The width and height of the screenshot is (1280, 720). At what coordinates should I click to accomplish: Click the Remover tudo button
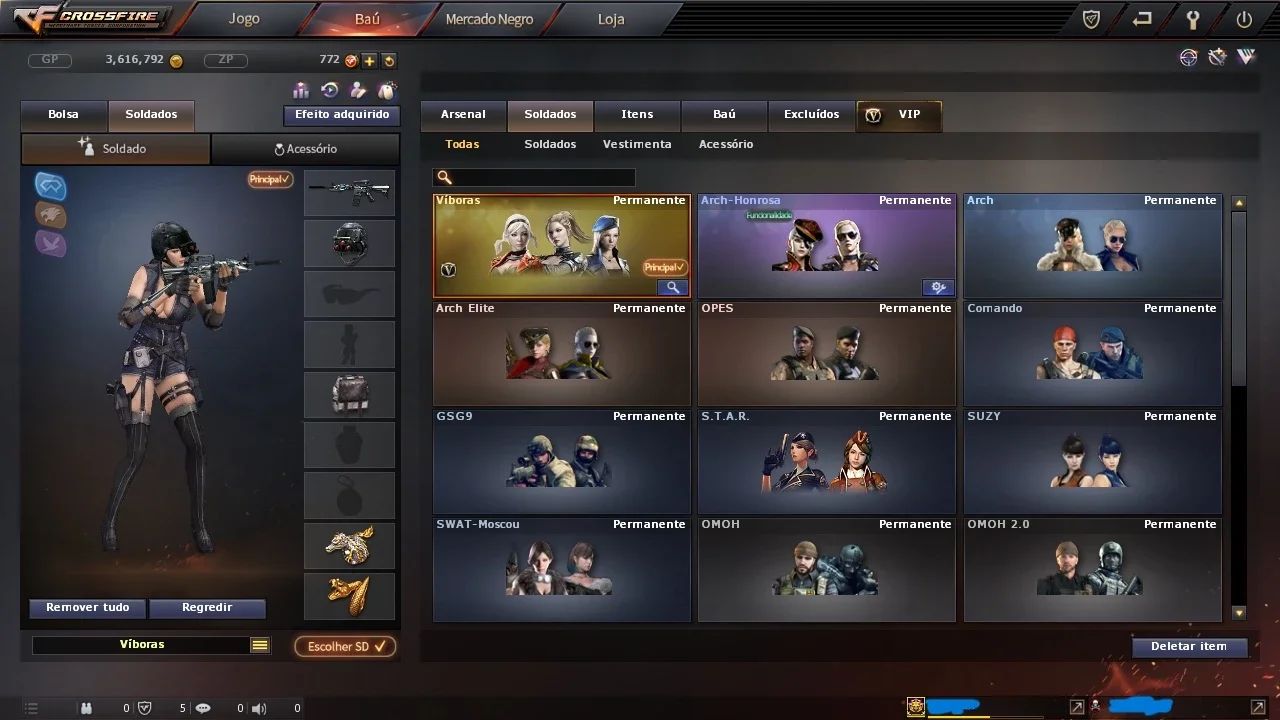pos(88,608)
